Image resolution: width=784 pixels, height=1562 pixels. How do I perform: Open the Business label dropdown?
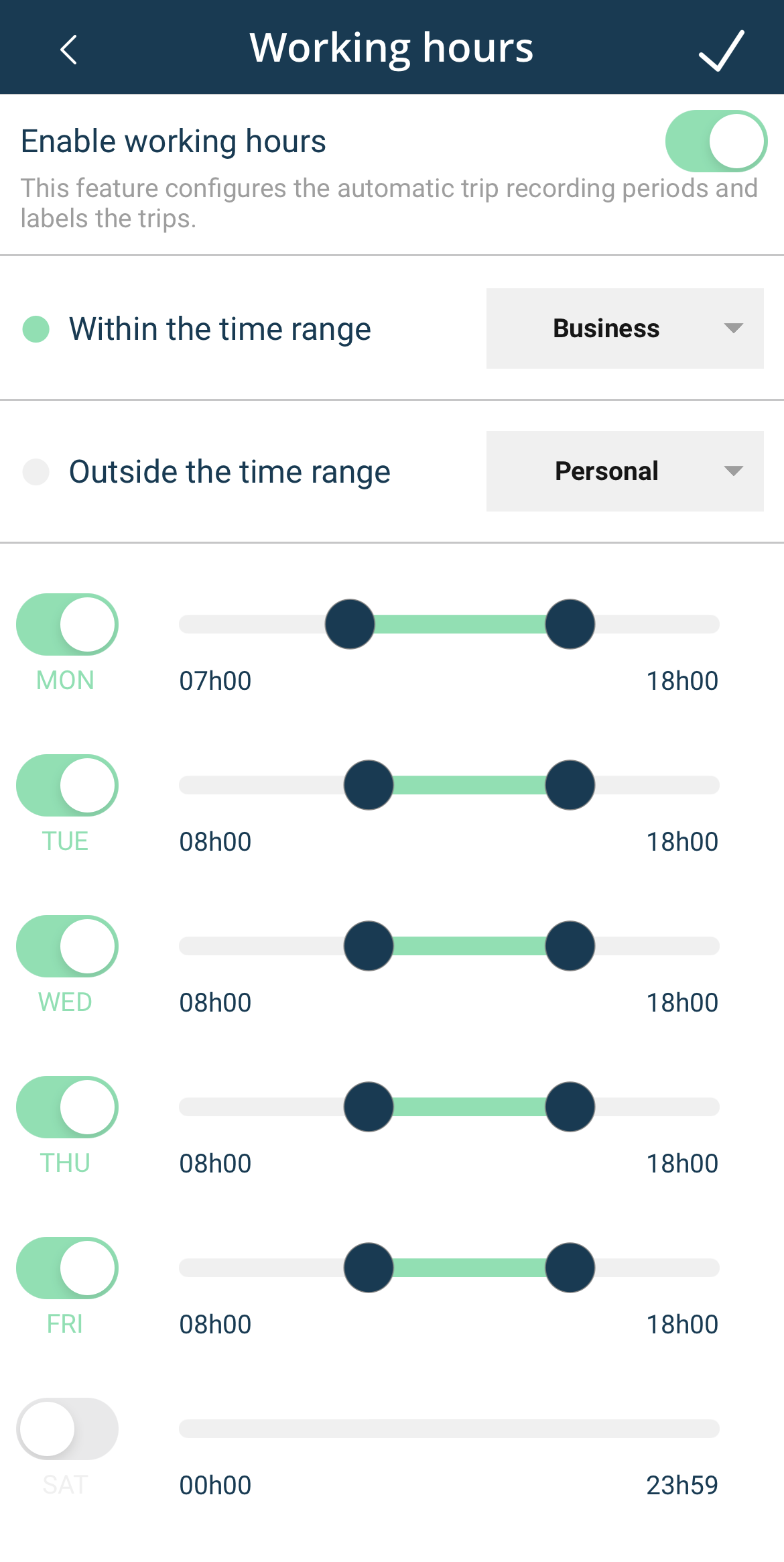pos(625,328)
